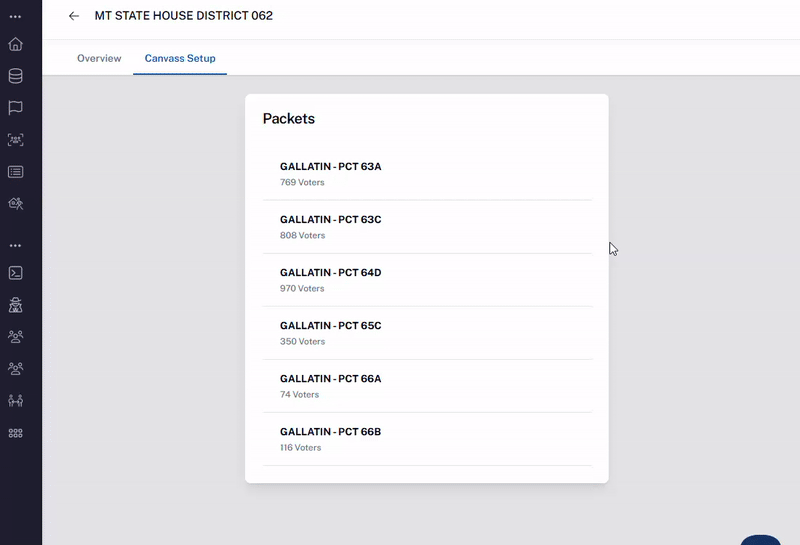Open the people-in-frame icon in sidebar
Image resolution: width=800 pixels, height=545 pixels.
15,140
